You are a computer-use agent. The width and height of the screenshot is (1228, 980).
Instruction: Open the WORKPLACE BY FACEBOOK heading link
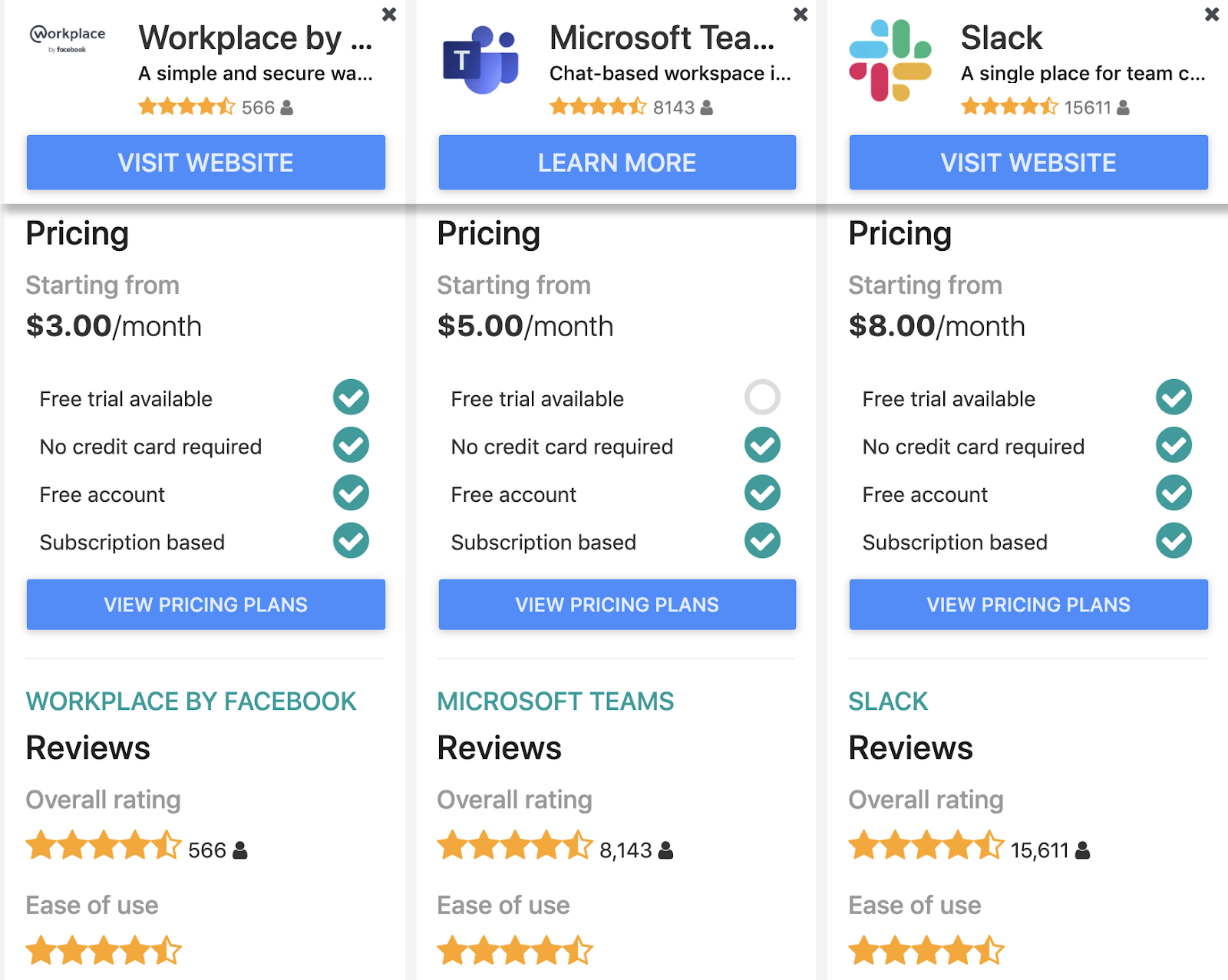coord(191,701)
